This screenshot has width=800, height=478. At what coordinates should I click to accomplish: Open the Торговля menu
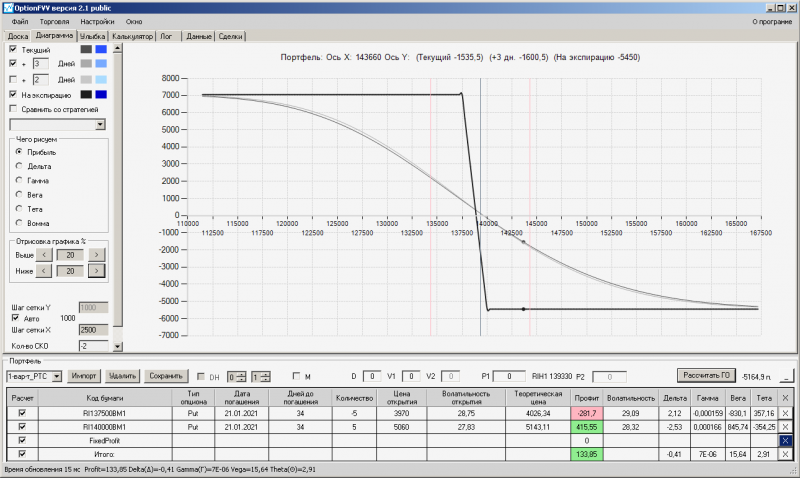[x=54, y=21]
